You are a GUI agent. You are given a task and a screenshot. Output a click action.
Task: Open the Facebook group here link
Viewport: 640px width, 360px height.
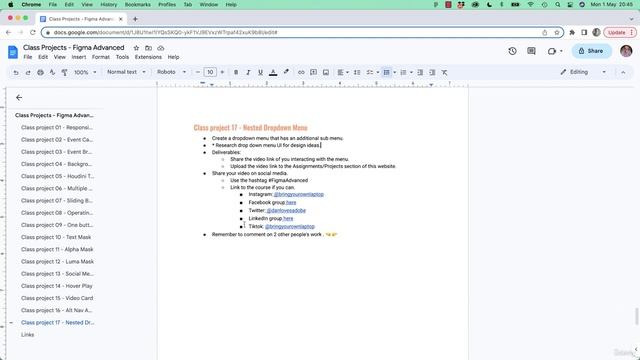pos(291,202)
